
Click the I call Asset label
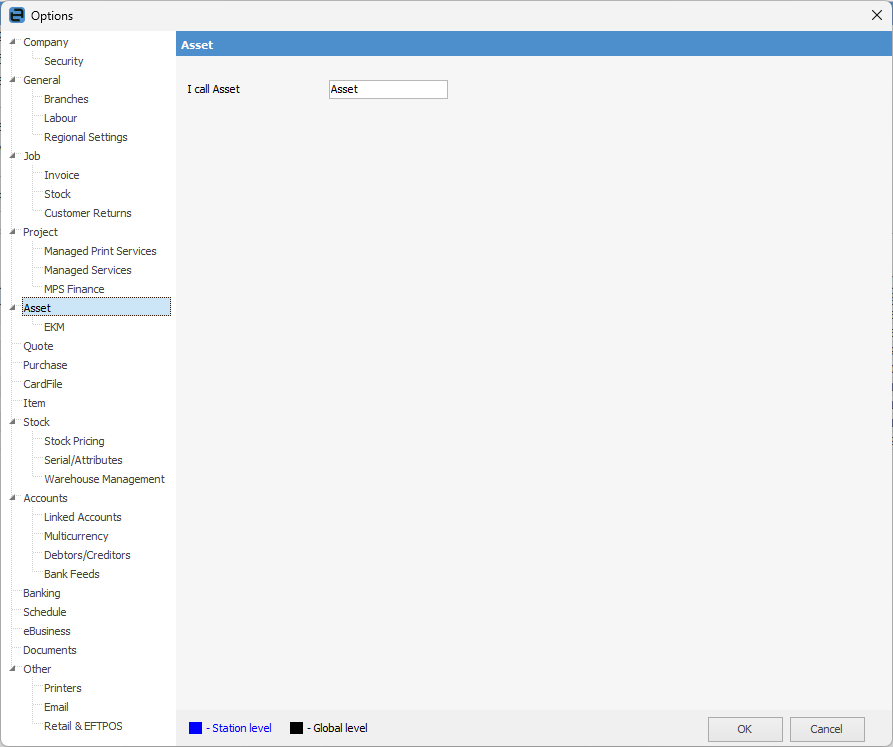214,89
